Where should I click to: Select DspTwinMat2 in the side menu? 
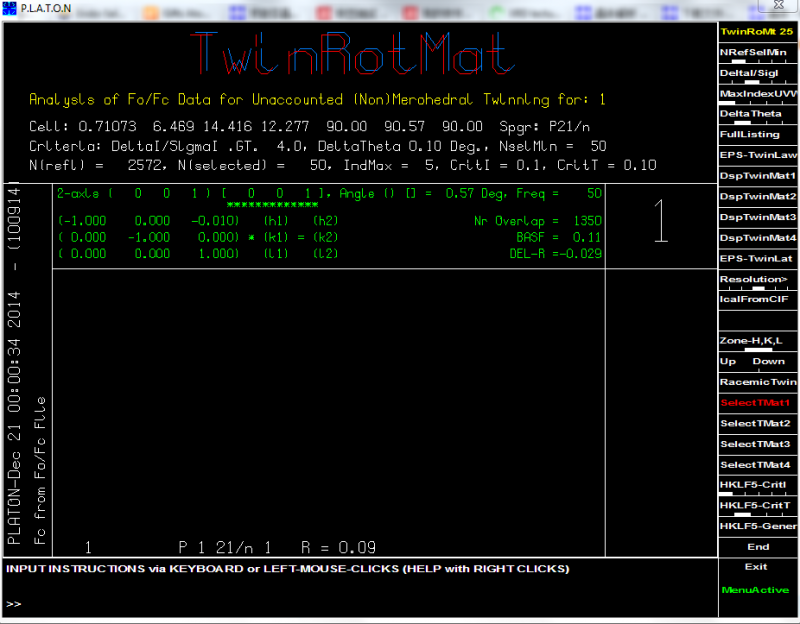point(757,196)
